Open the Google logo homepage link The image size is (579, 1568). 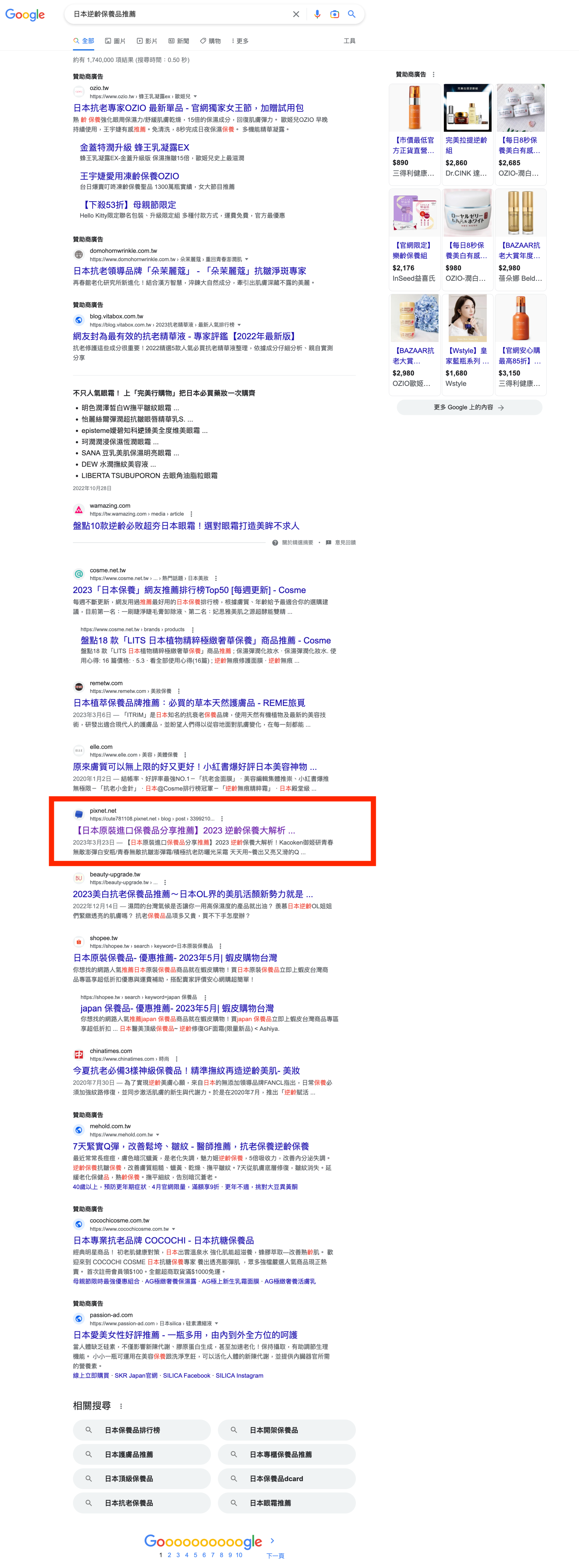click(25, 15)
